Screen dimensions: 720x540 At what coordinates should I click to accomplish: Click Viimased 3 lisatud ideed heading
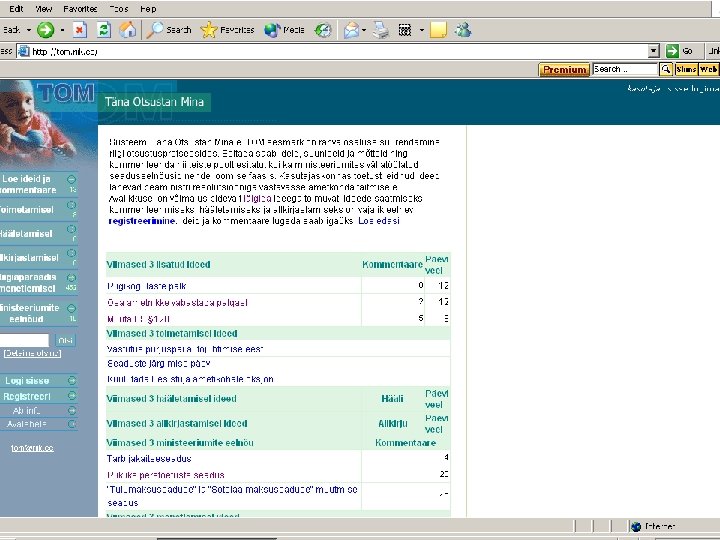pyautogui.click(x=158, y=264)
